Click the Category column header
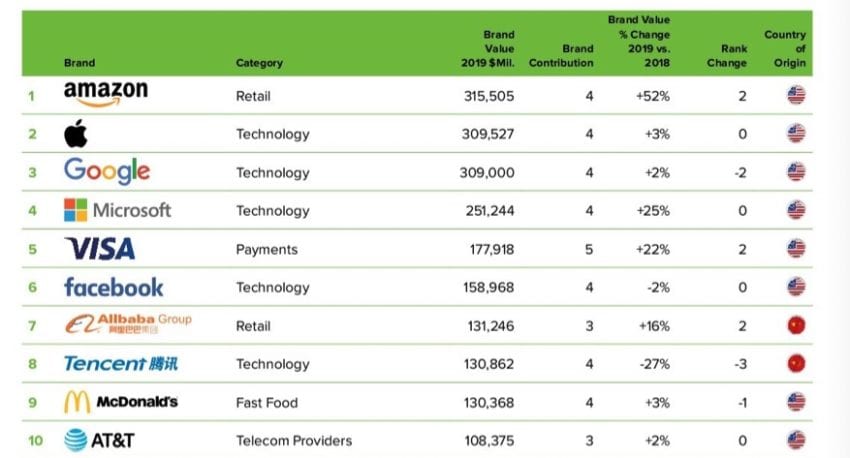The image size is (850, 458). click(x=259, y=63)
